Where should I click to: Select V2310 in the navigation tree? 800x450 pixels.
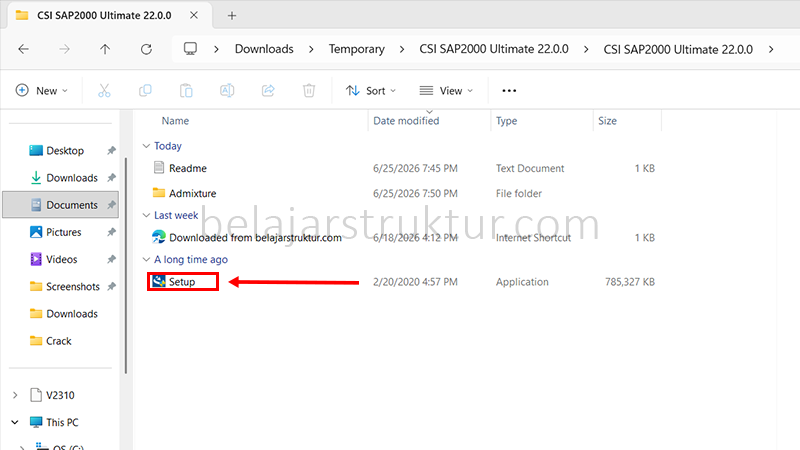[x=60, y=395]
